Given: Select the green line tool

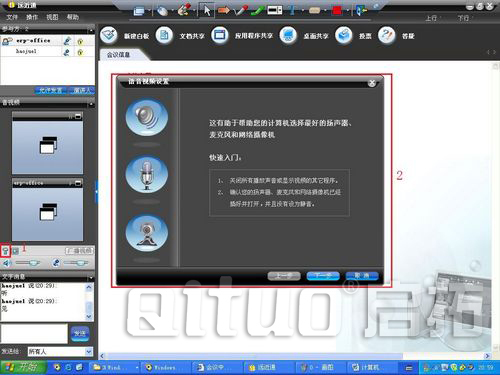Looking at the screenshot, I should (257, 10).
